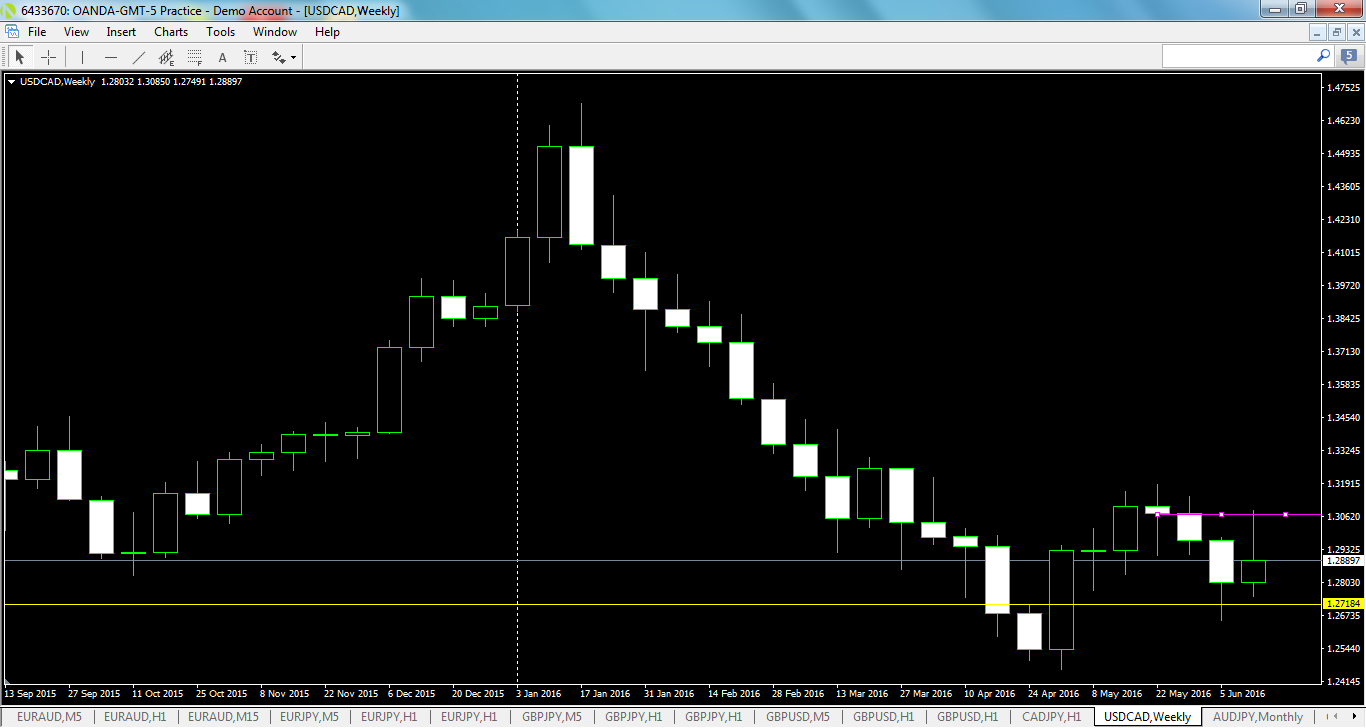Open the Charts menu
Image resolution: width=1366 pixels, height=728 pixels.
tap(170, 31)
